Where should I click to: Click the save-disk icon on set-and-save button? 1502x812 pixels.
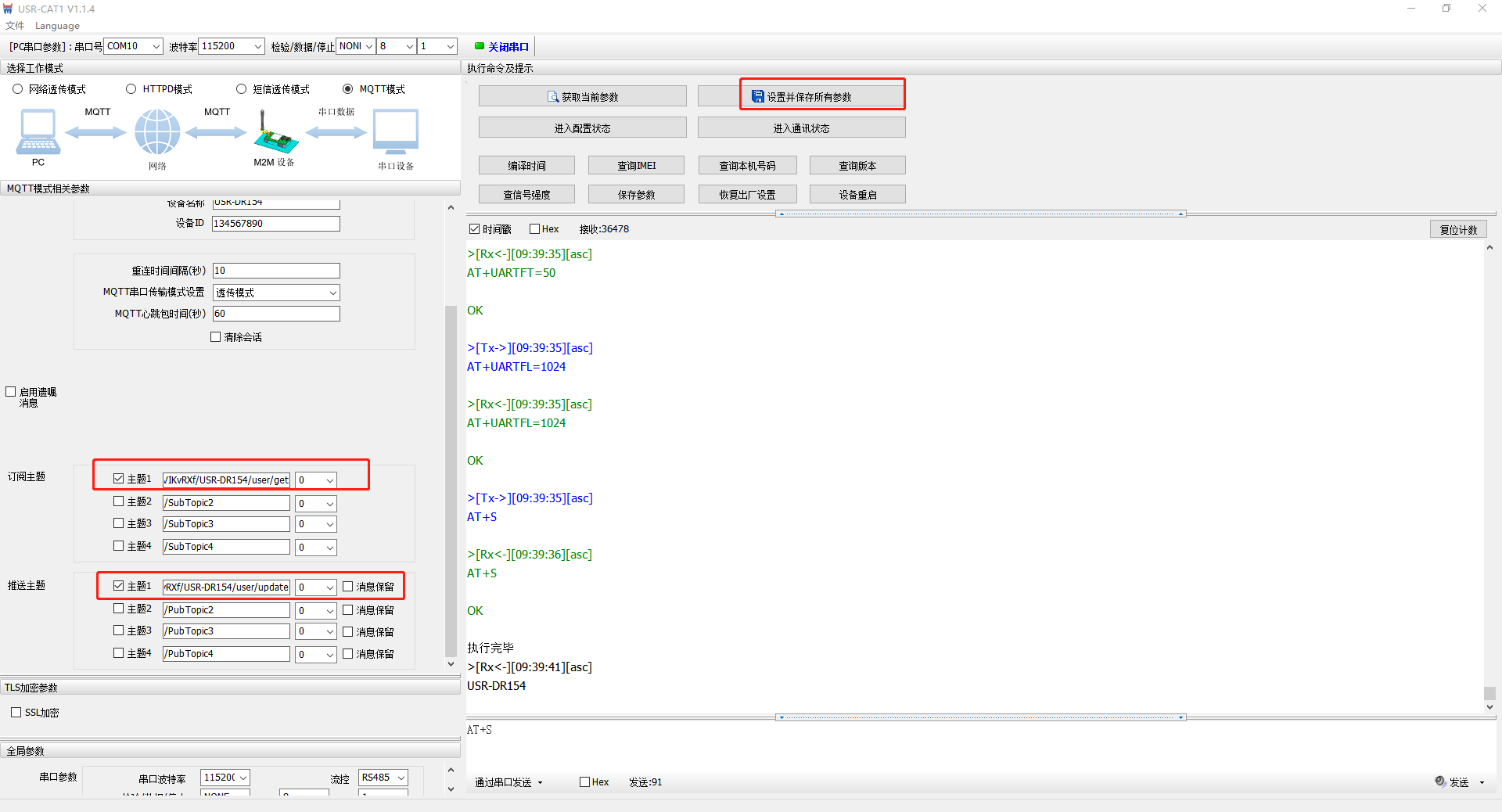(x=757, y=96)
